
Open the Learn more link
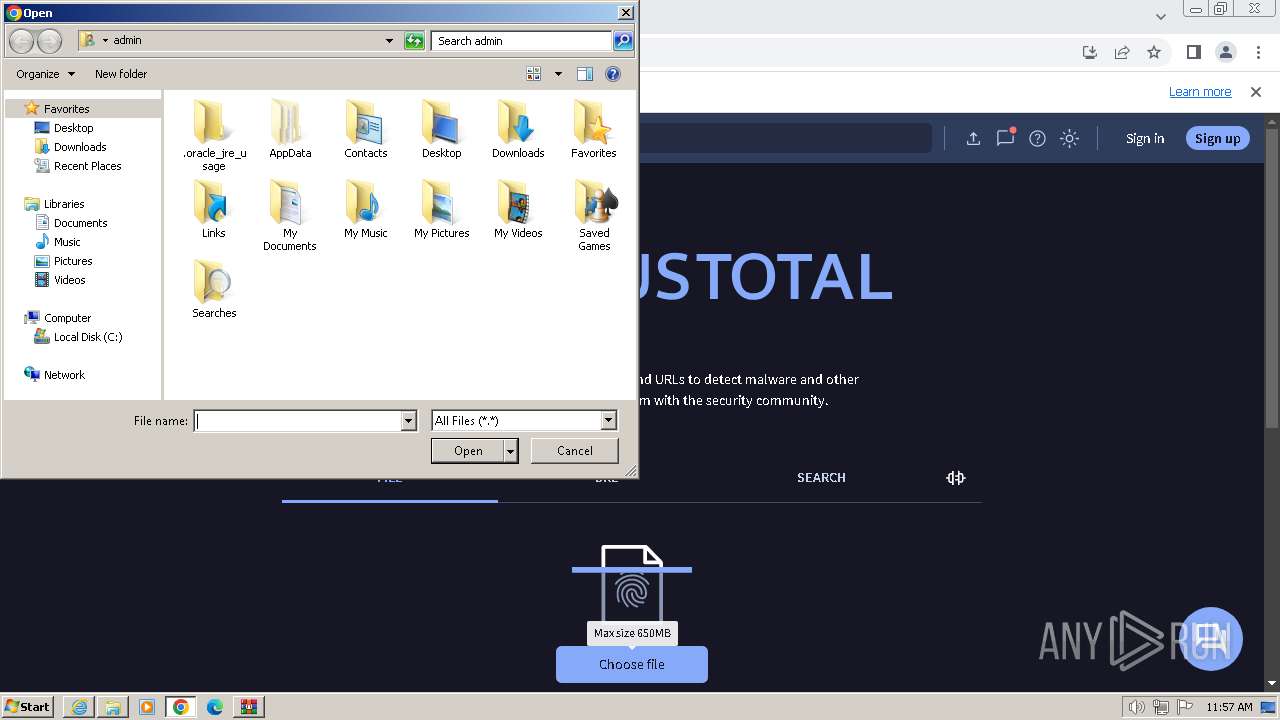point(1200,92)
